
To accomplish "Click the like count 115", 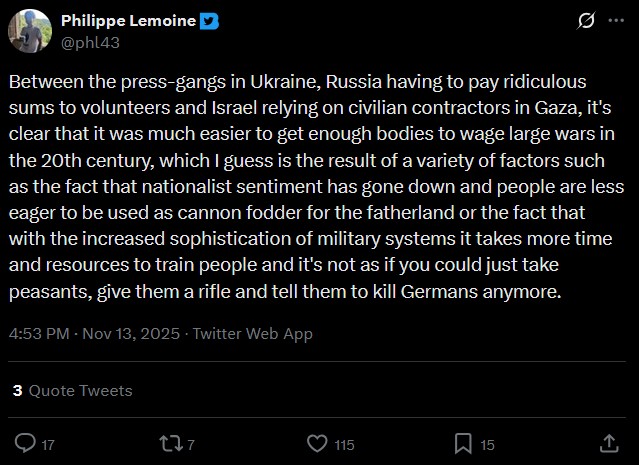I will [x=344, y=445].
